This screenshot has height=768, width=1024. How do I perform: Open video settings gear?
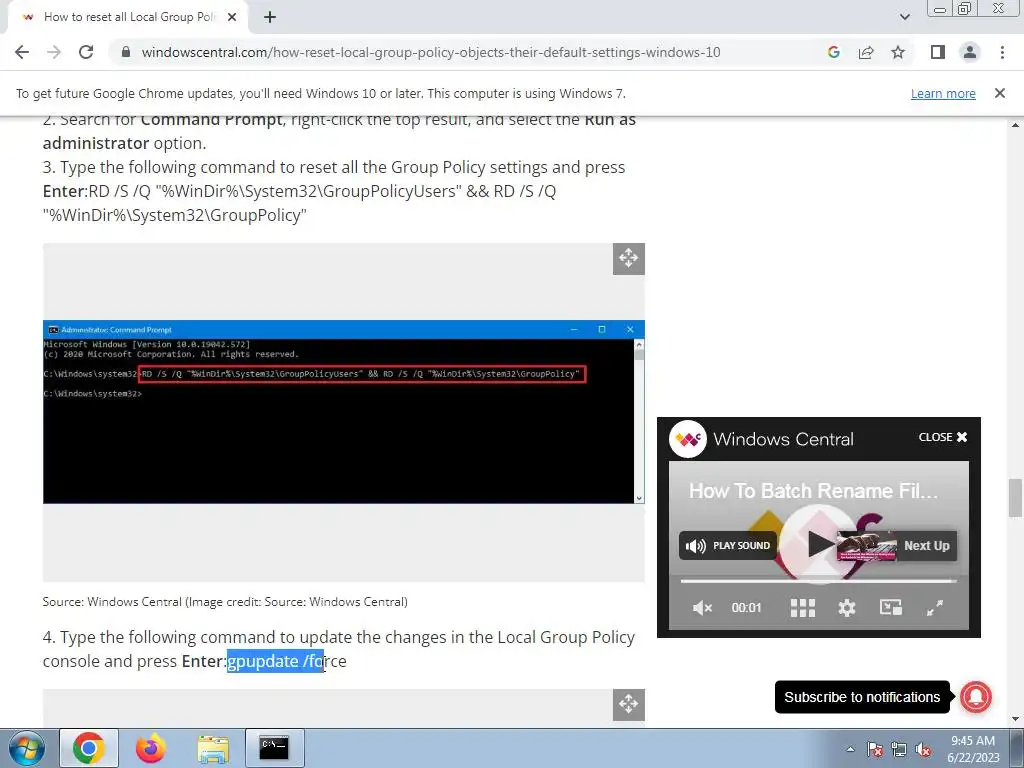pyautogui.click(x=846, y=608)
